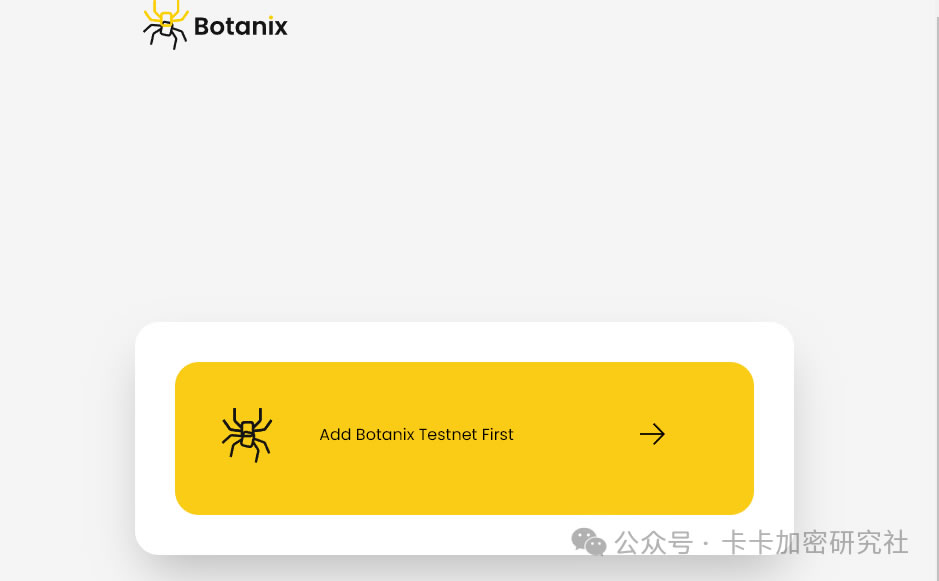Click the letter B in Botanix header
Screen dimensions: 939x581
tap(202, 26)
